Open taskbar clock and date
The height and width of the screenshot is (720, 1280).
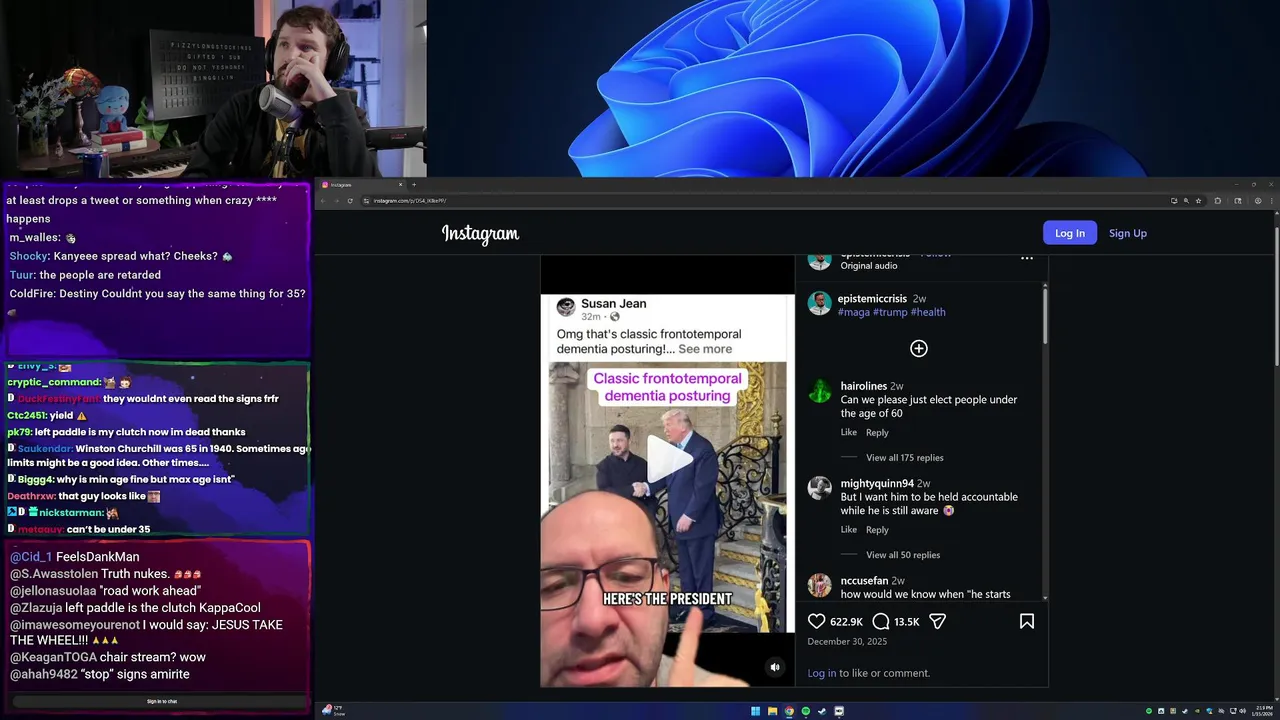(x=1263, y=711)
